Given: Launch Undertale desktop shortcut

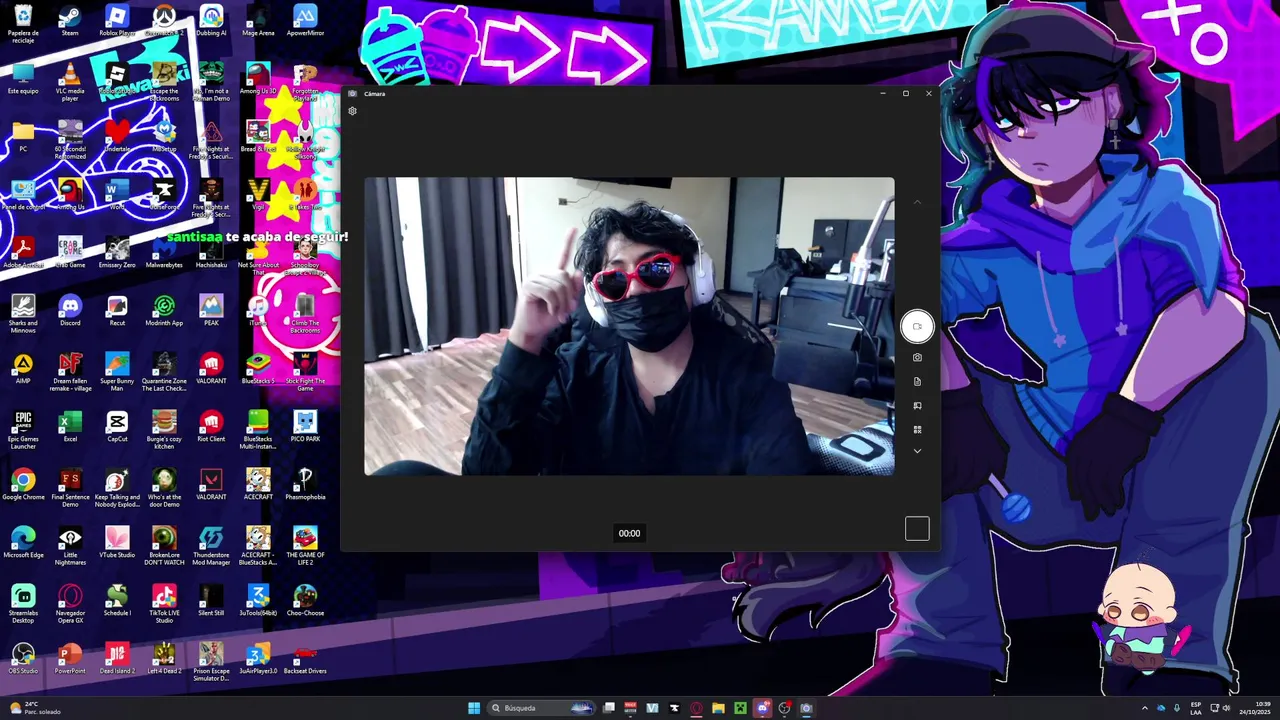Looking at the screenshot, I should [117, 136].
